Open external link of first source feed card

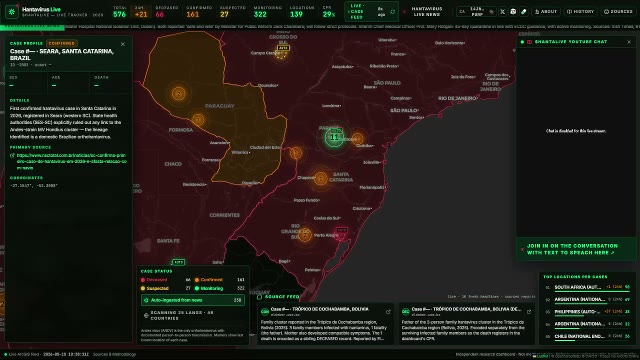pos(388,312)
